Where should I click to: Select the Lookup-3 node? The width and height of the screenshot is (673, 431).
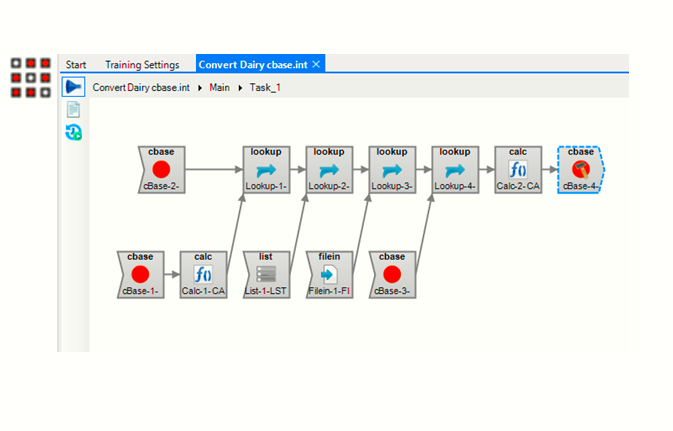click(392, 169)
